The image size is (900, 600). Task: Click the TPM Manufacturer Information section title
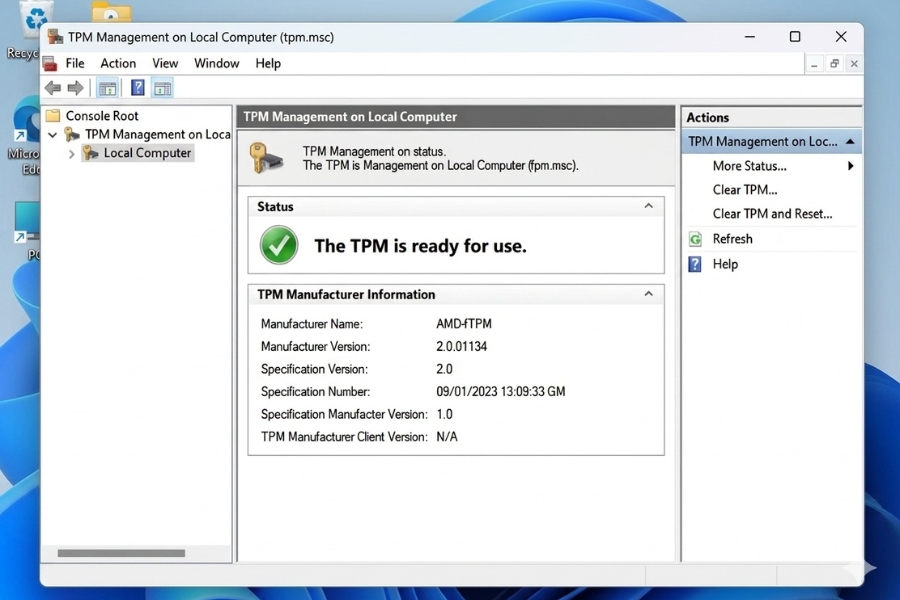point(346,294)
